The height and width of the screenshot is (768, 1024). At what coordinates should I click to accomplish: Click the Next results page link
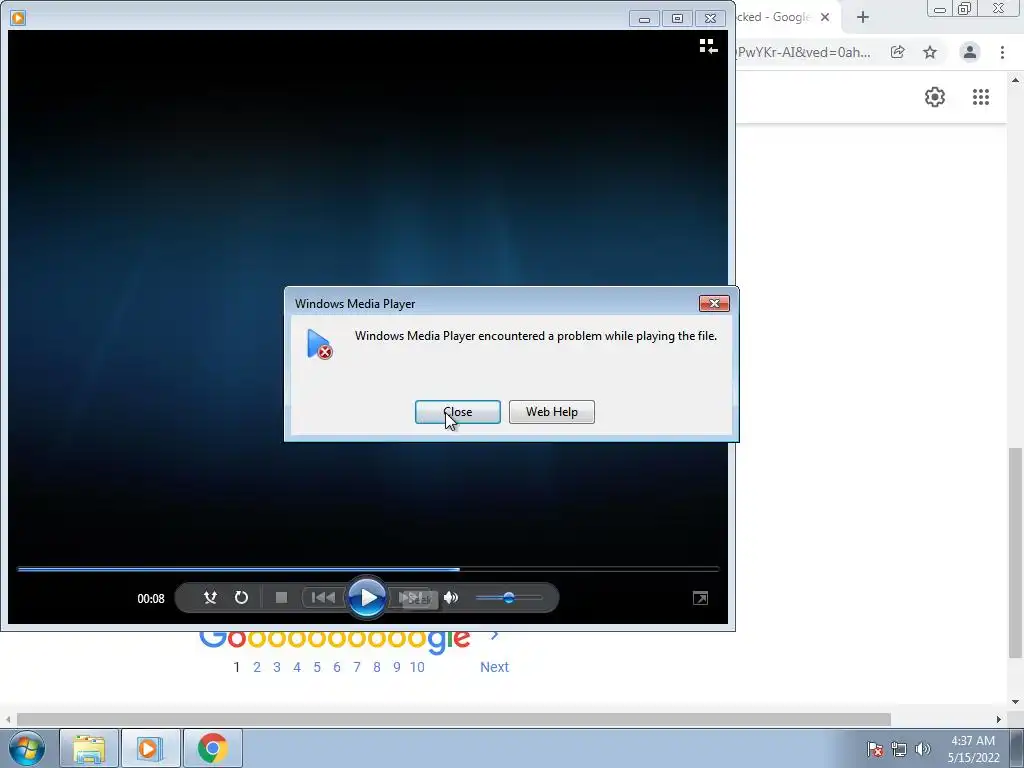click(494, 667)
